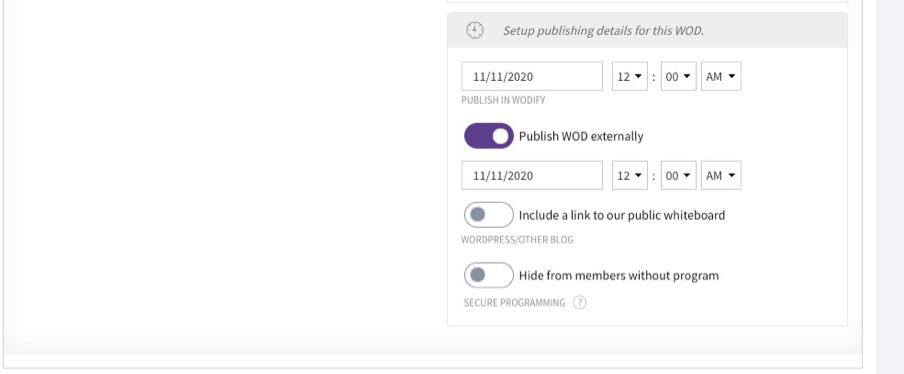
Task: Open the Secure Programming help question mark
Action: click(x=579, y=303)
